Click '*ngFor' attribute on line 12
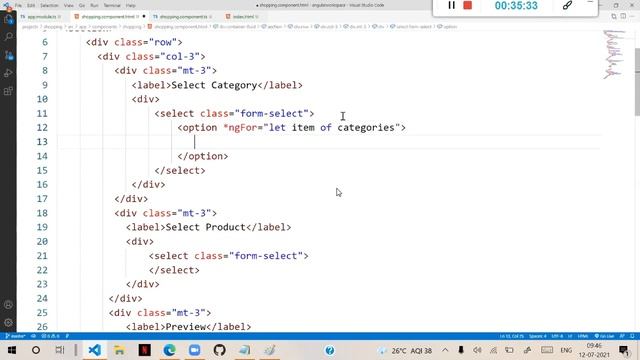Image resolution: width=640 pixels, height=360 pixels. 240,128
